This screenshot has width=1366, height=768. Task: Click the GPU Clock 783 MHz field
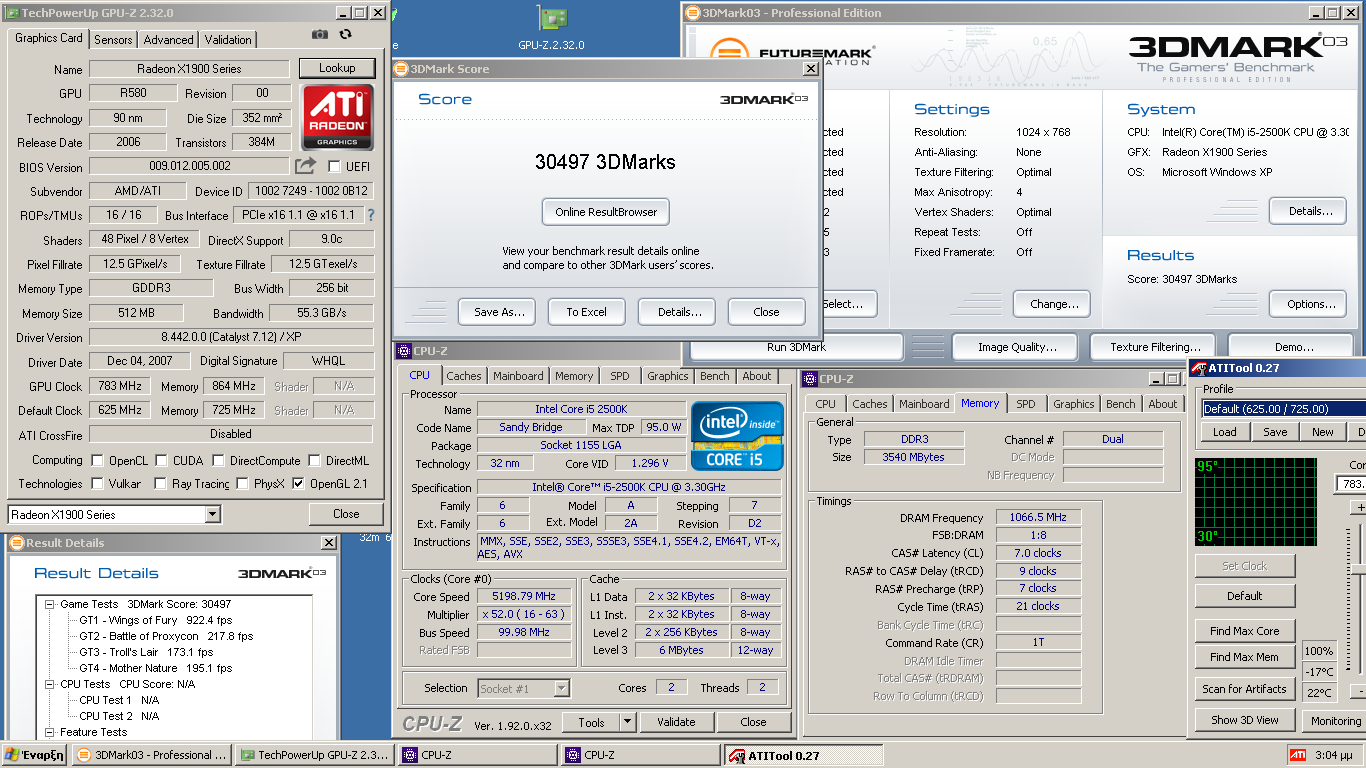119,386
